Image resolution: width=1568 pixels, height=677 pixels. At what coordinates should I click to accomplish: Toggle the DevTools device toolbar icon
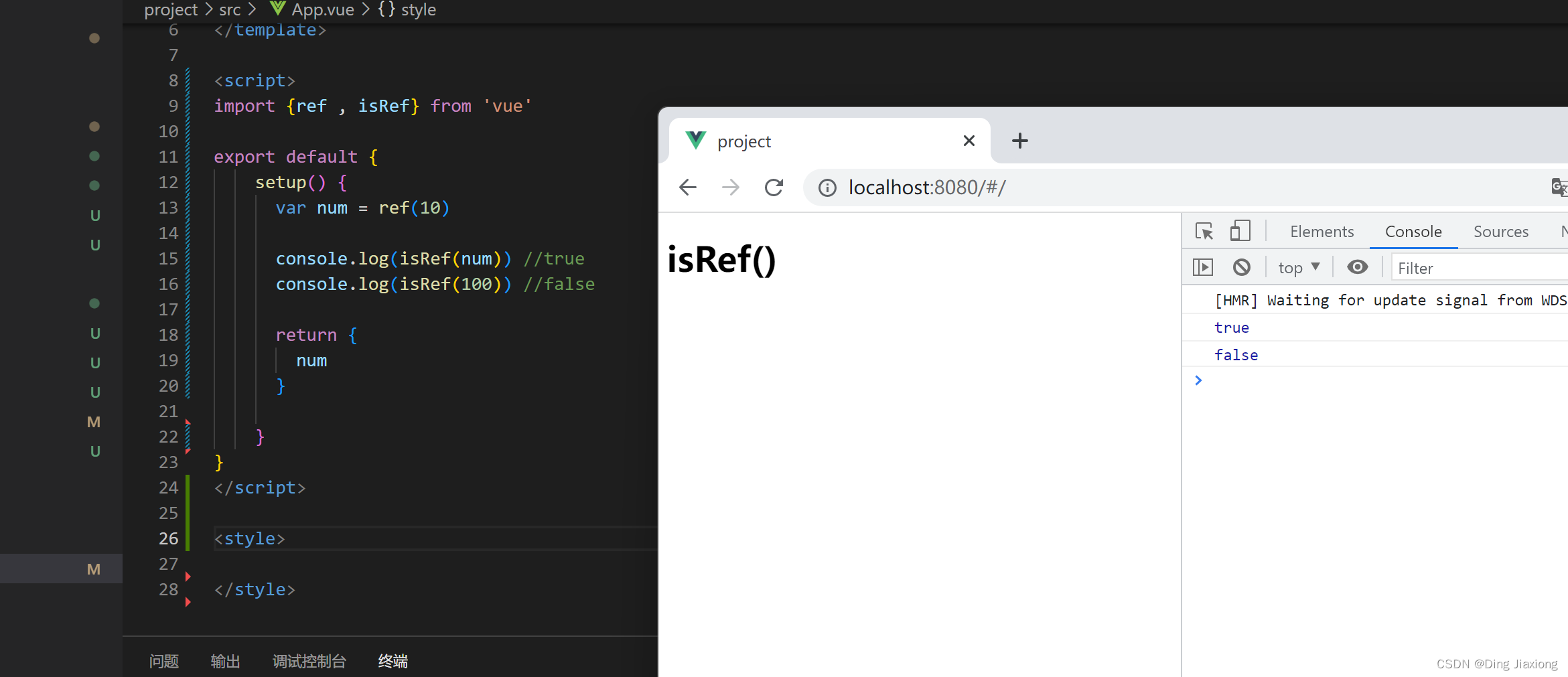[1240, 231]
